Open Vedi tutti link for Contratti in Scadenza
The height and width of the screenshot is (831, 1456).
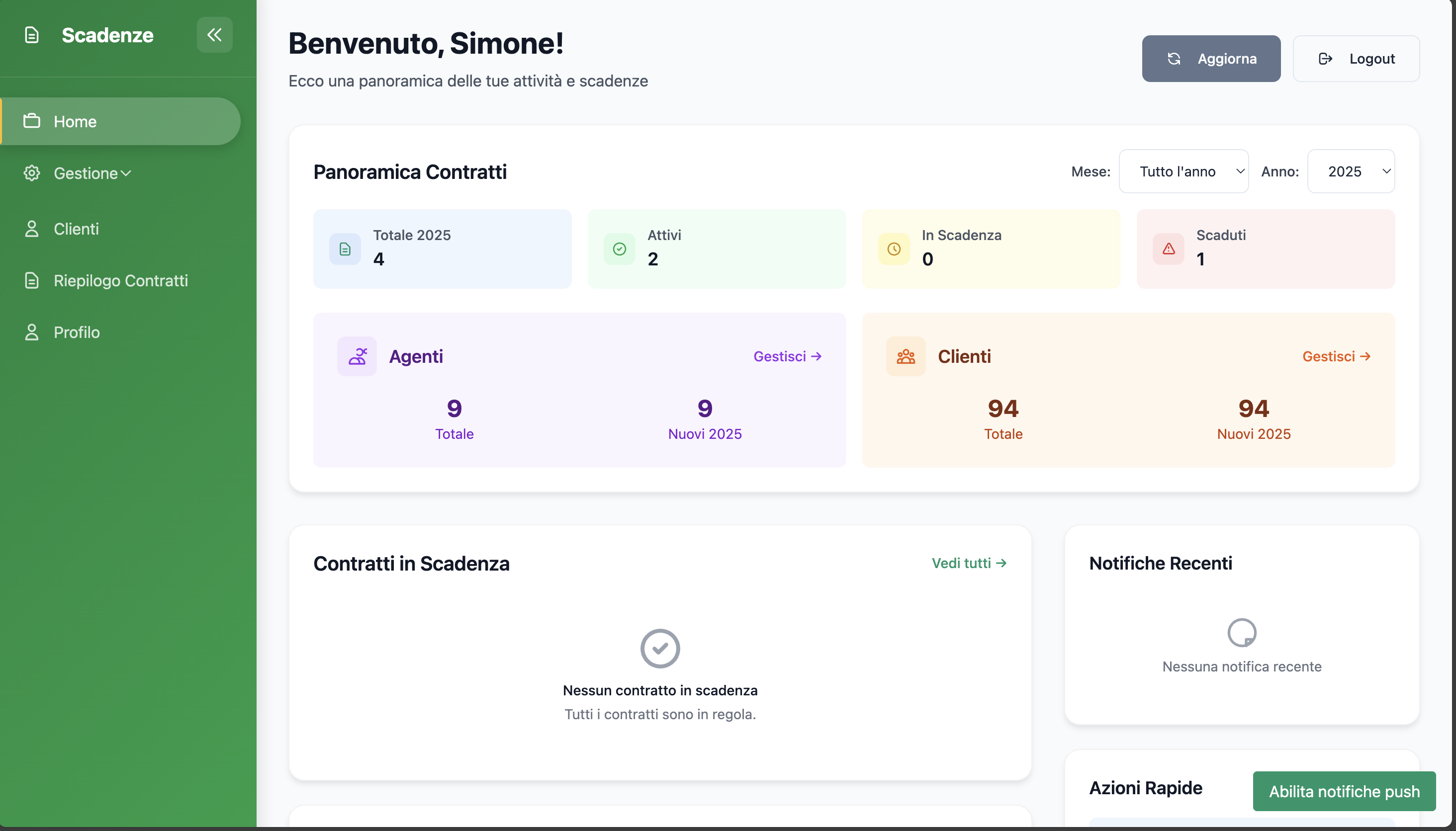(969, 563)
